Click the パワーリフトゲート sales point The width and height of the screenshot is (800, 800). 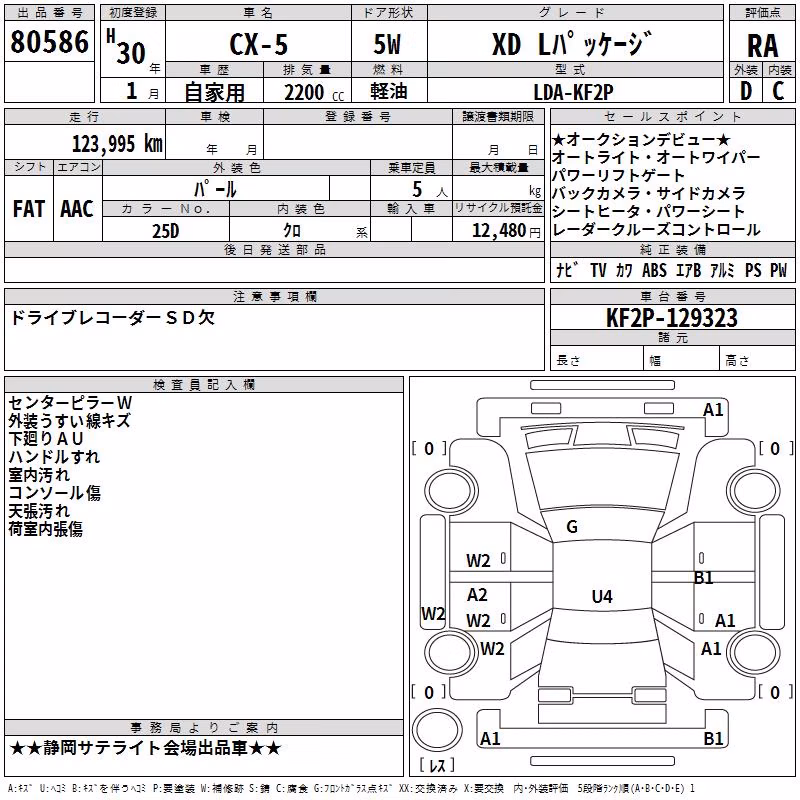click(x=618, y=175)
